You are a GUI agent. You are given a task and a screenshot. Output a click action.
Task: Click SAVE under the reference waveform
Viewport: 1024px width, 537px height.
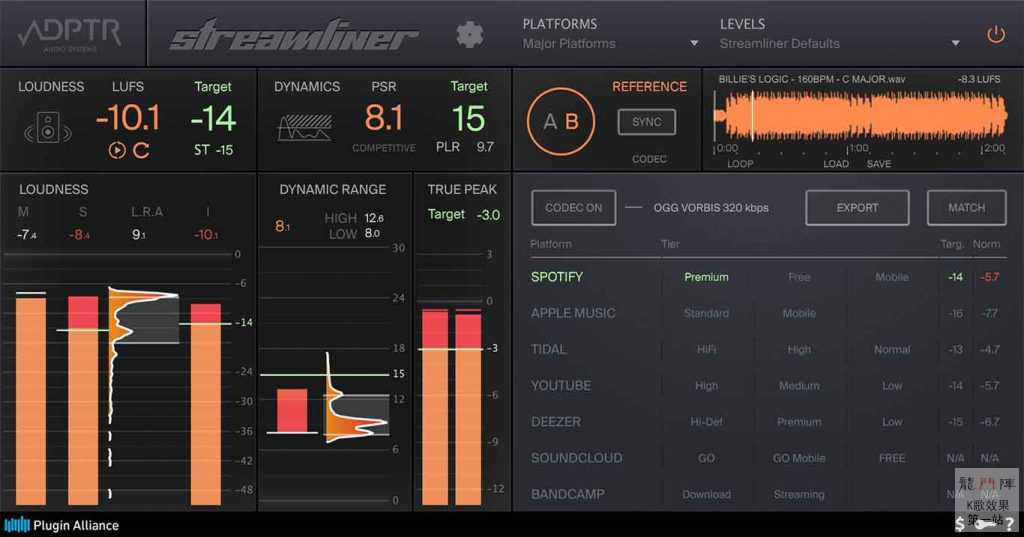[878, 164]
